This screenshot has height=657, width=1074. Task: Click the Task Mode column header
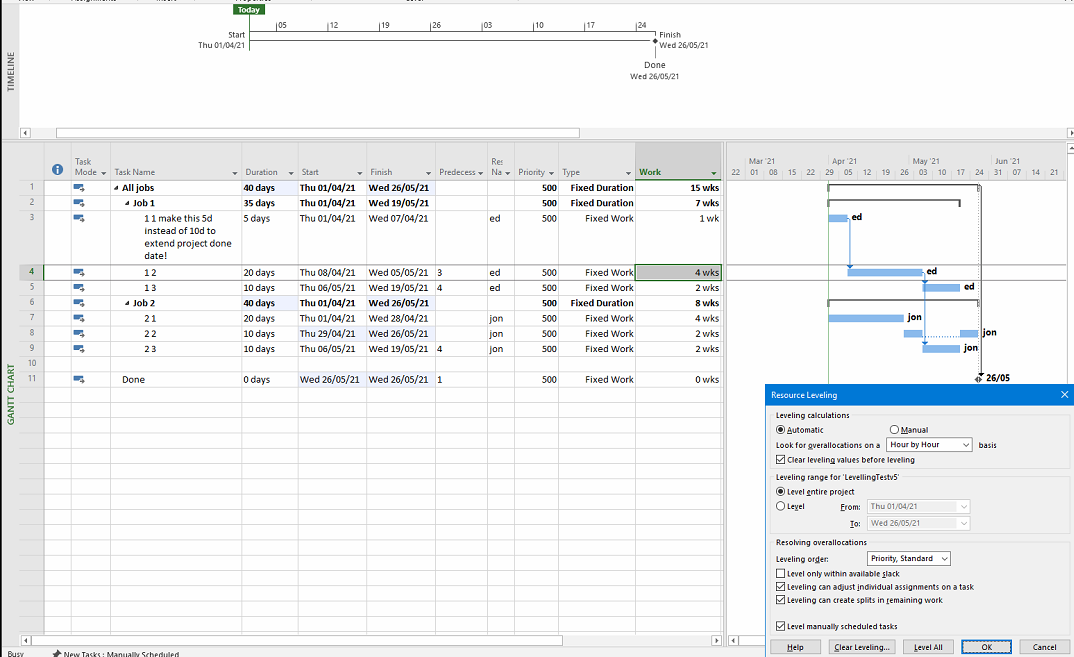[x=90, y=163]
